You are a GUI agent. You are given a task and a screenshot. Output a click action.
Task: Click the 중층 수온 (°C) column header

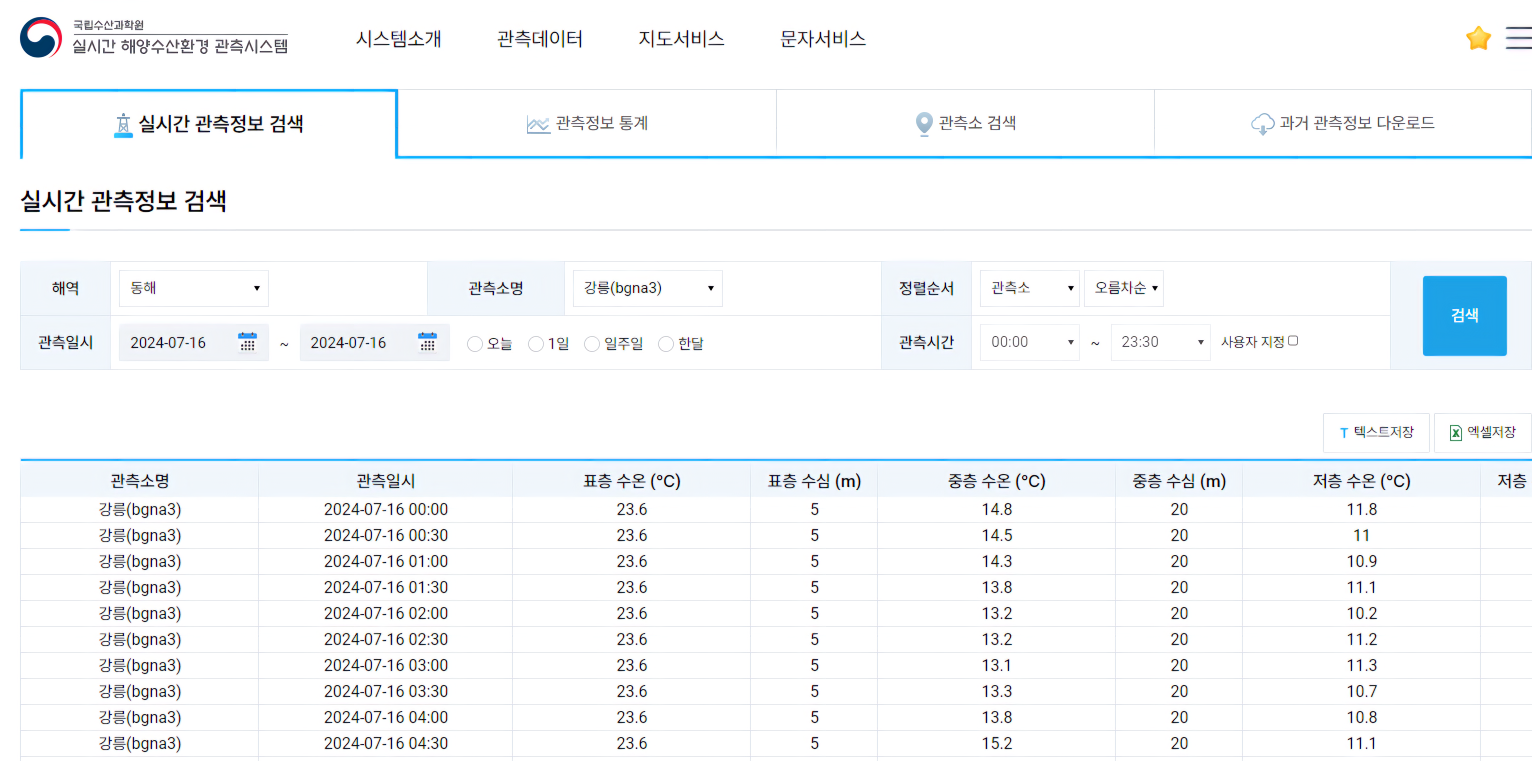coord(997,481)
